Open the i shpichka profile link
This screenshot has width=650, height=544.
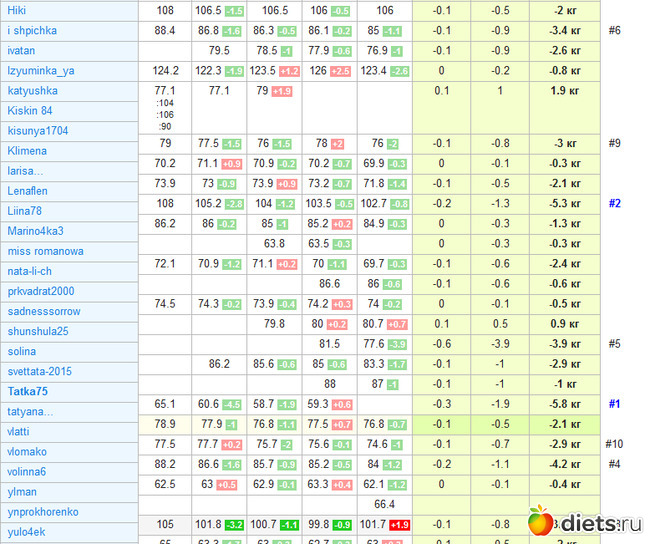click(32, 30)
